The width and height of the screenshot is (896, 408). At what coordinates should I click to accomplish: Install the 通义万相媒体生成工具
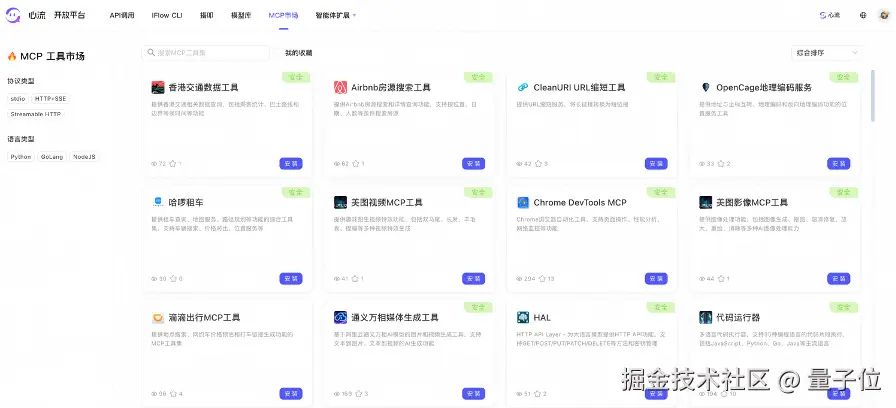[474, 393]
